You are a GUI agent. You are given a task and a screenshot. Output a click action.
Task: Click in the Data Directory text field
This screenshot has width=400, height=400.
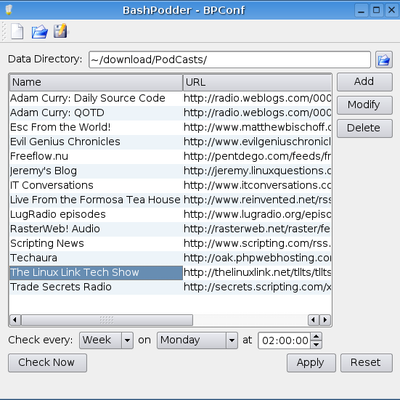230,60
